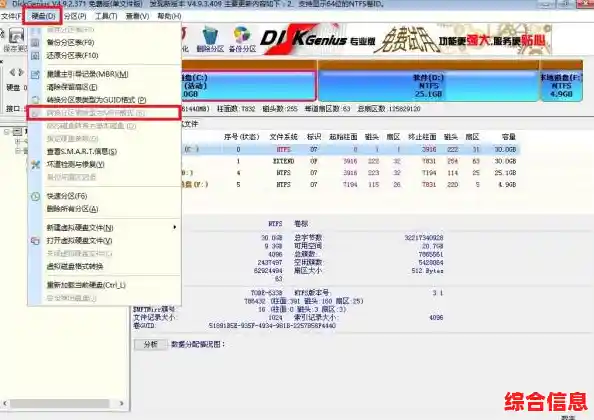Screen dimensions: 594x420
Task: Open the 工具(T) menu
Action: 106,16
